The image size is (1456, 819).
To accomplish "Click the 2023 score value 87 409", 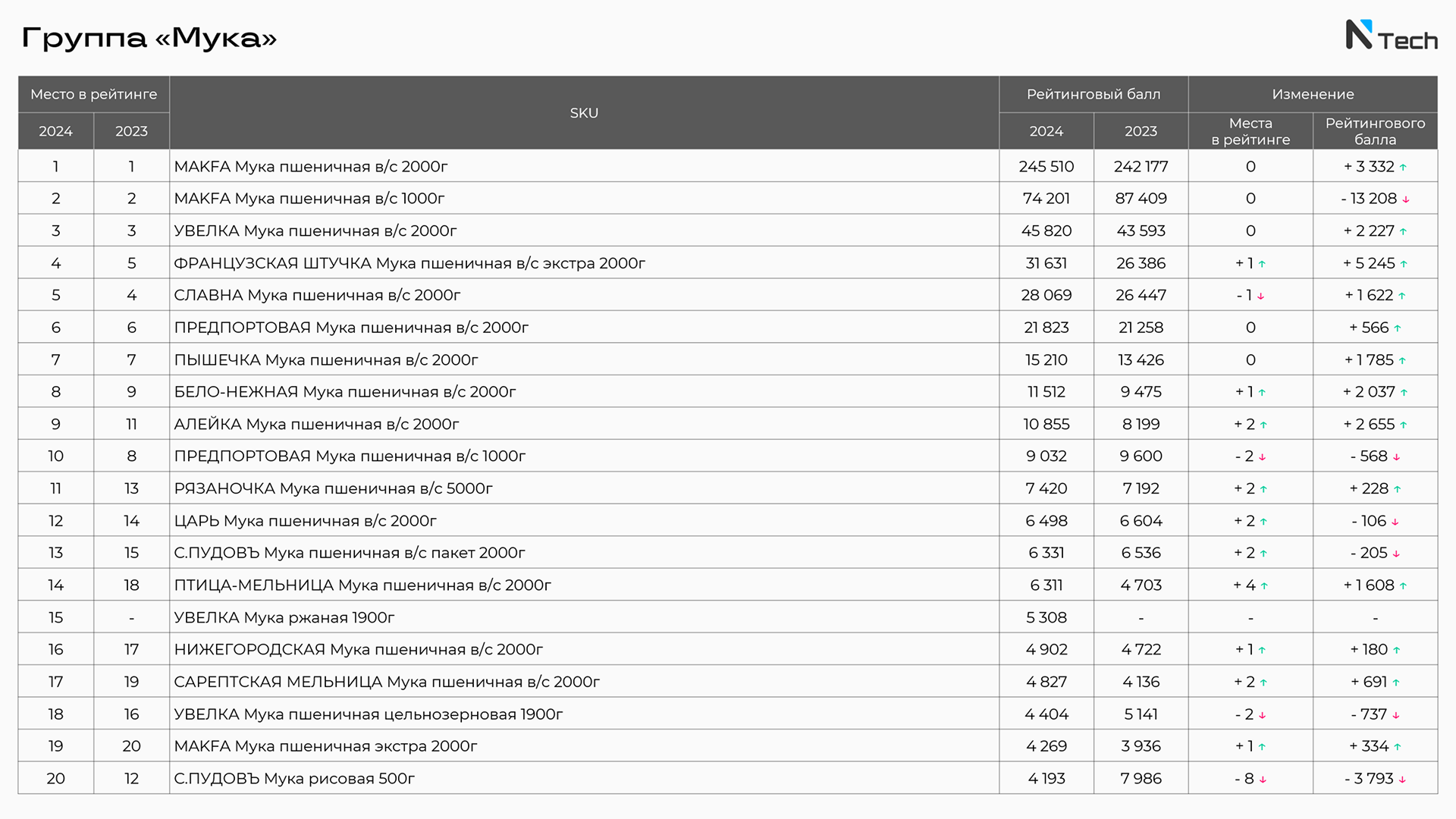I will coord(1141,198).
